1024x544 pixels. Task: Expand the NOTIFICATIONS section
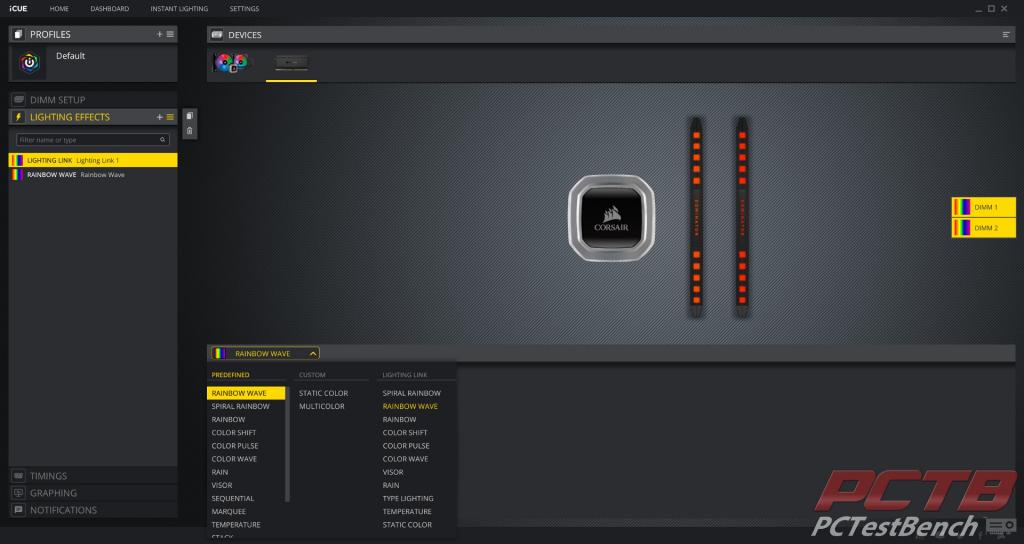[x=93, y=510]
